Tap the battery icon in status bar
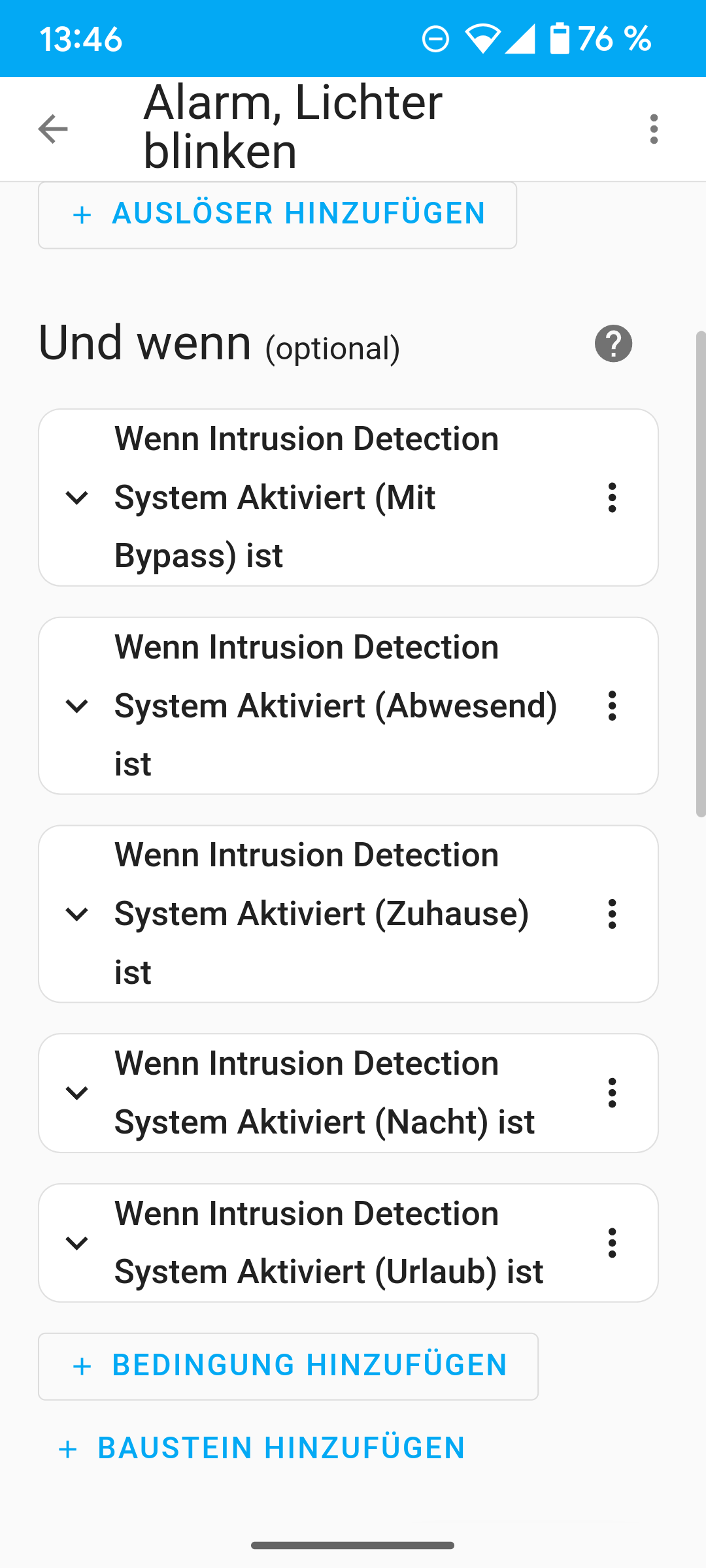The image size is (706, 1568). coord(560,39)
